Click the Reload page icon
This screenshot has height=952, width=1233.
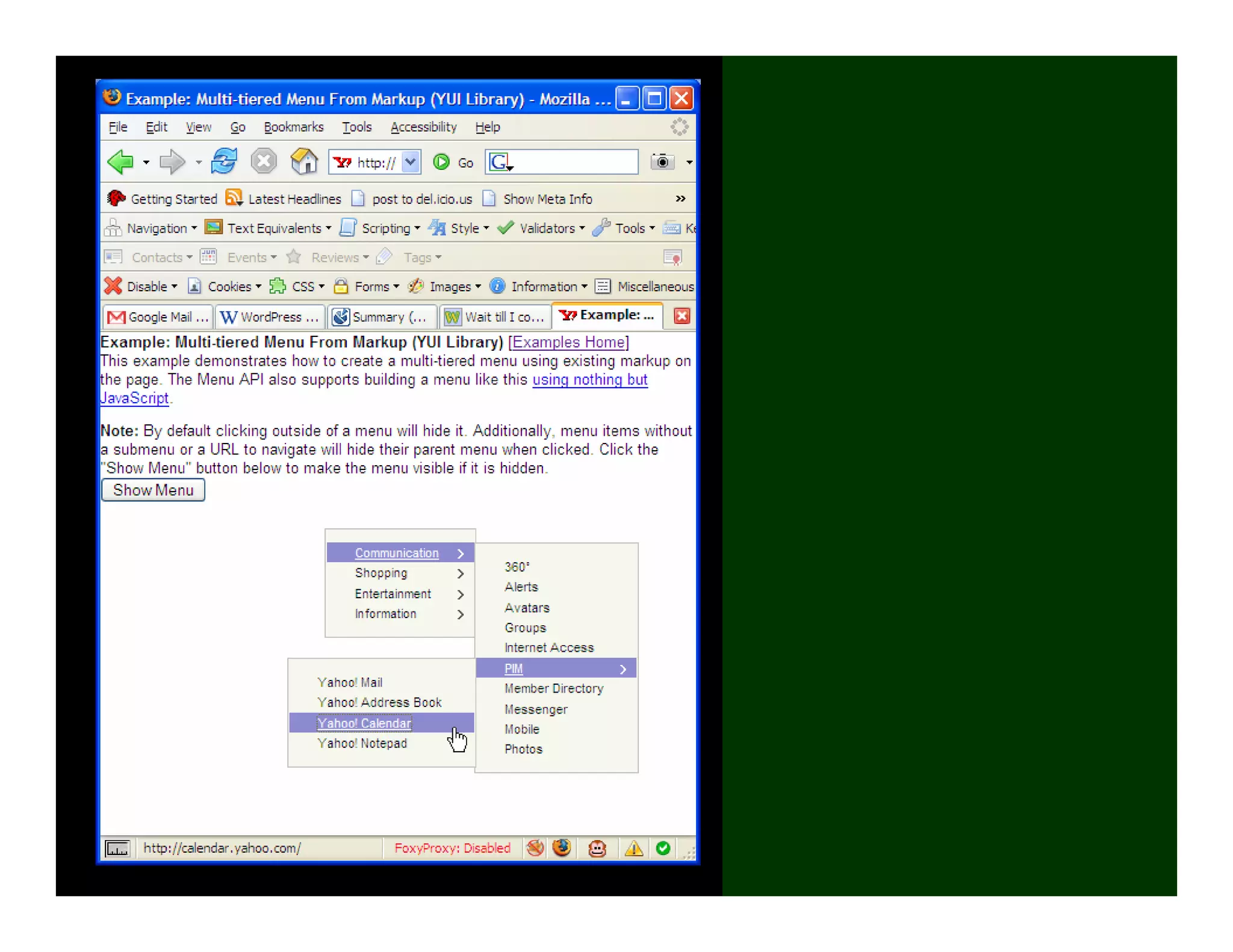click(x=224, y=162)
